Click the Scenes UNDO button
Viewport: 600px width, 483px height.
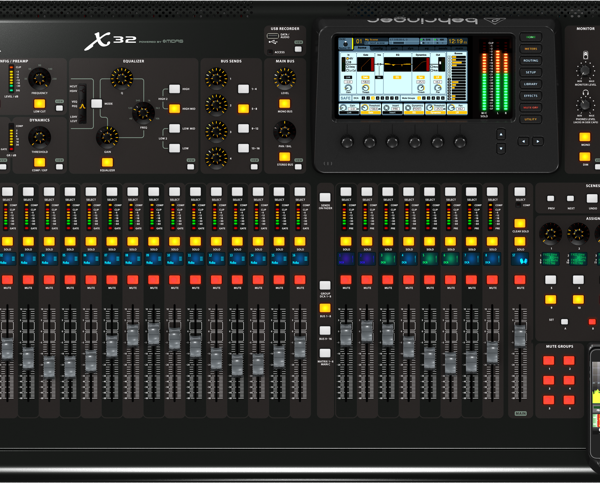(x=592, y=198)
